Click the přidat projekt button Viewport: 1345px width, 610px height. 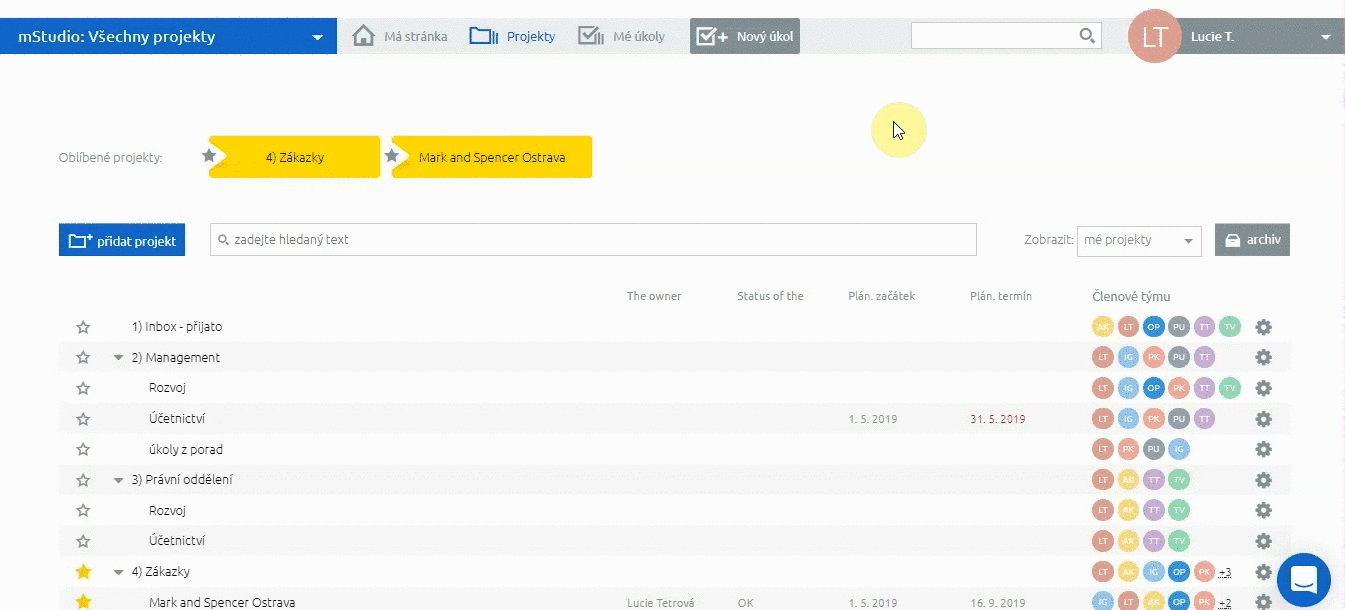(122, 240)
